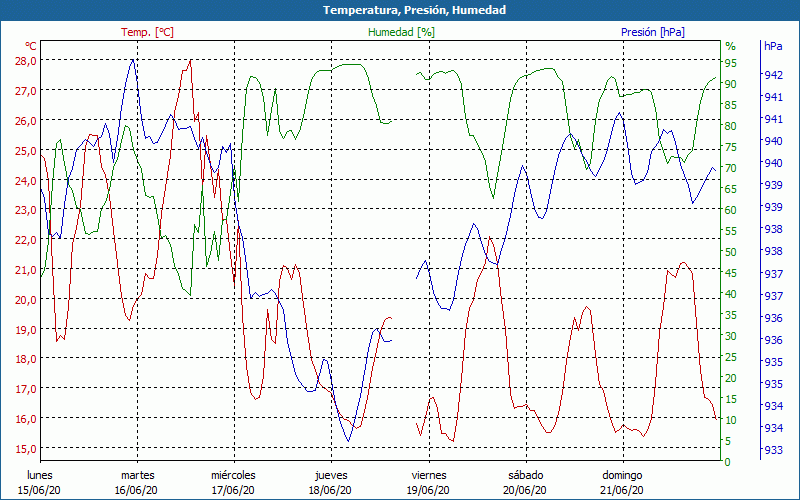This screenshot has height=500, width=800.
Task: Click the '40' humidity axis value
Action: (x=731, y=294)
